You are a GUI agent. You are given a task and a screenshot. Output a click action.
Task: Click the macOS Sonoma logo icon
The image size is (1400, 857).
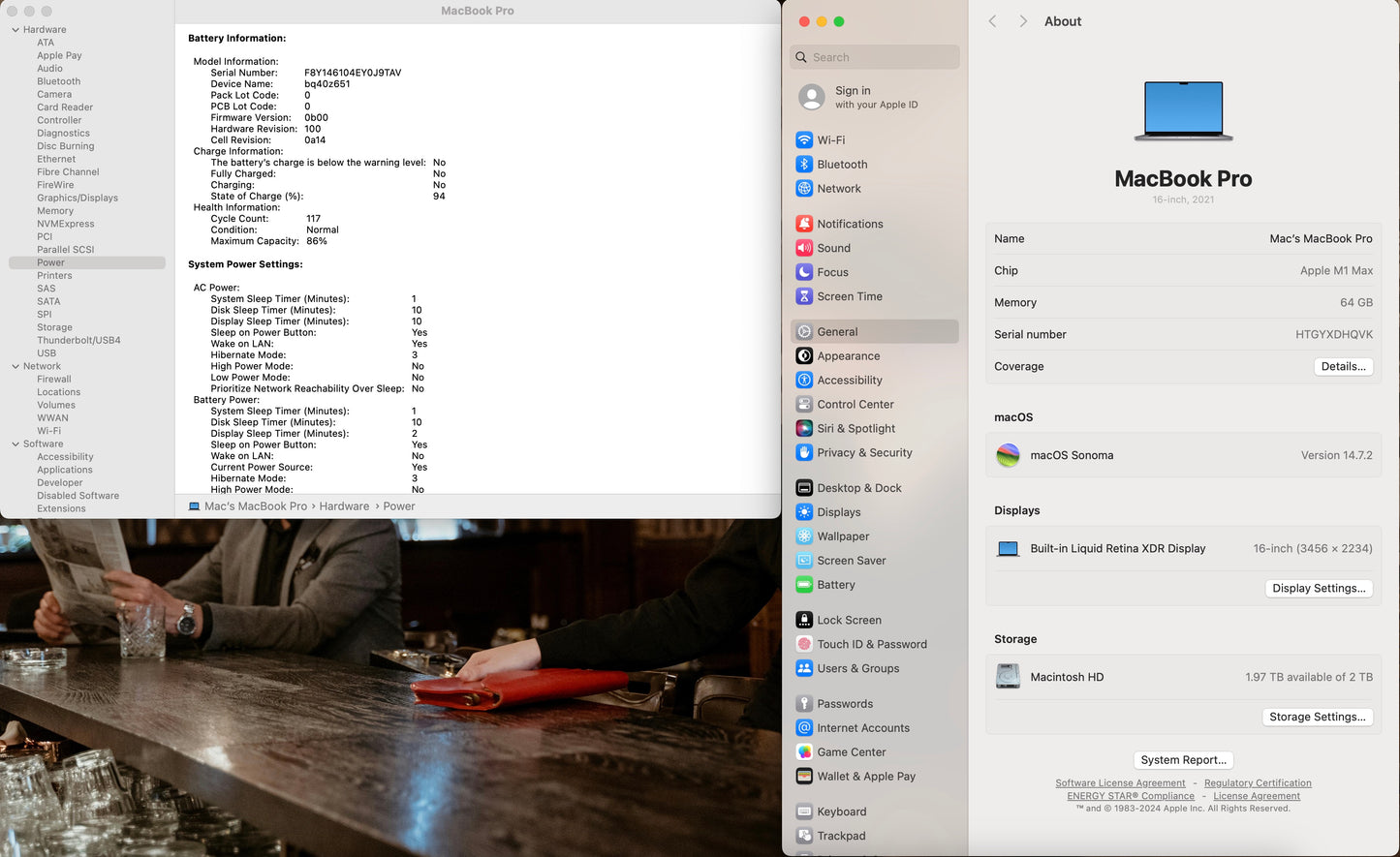1008,455
